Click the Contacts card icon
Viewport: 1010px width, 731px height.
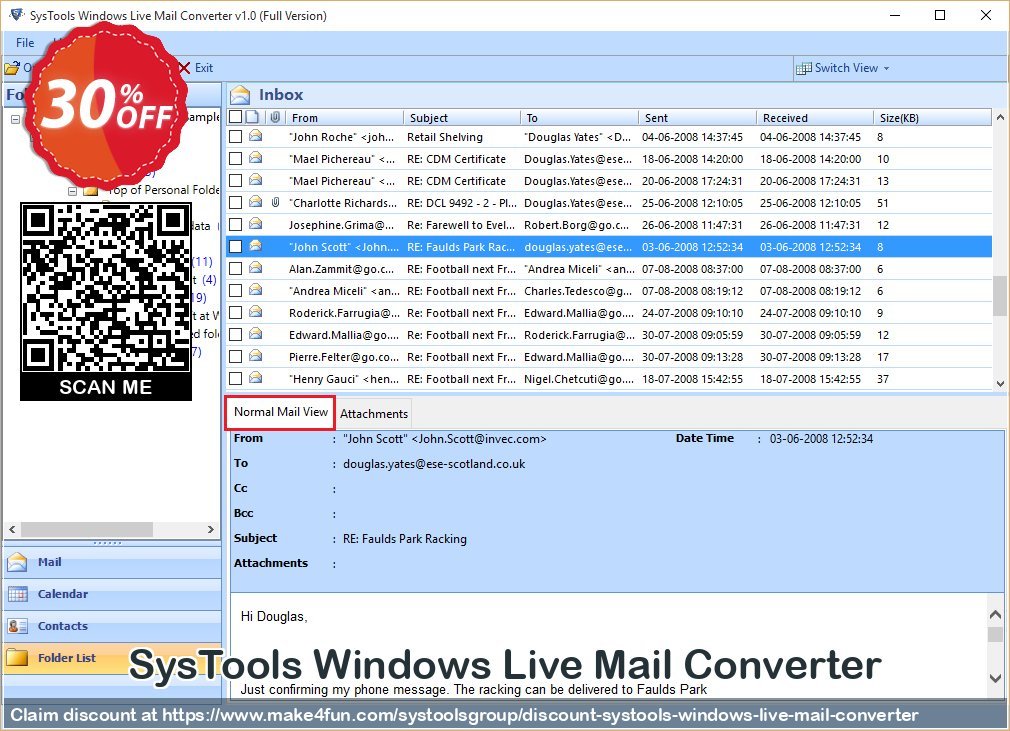17,627
